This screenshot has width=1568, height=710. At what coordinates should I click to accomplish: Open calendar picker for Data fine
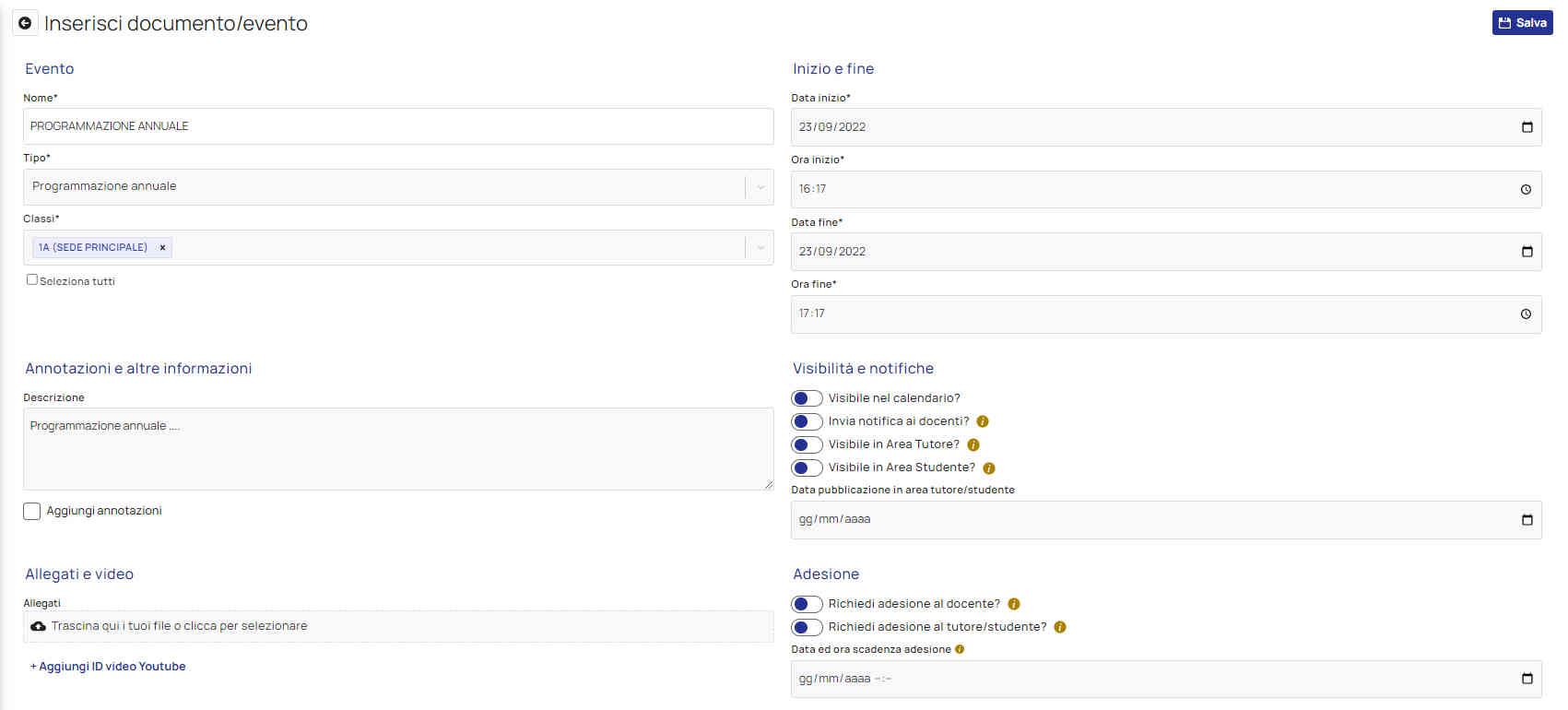pyautogui.click(x=1527, y=252)
